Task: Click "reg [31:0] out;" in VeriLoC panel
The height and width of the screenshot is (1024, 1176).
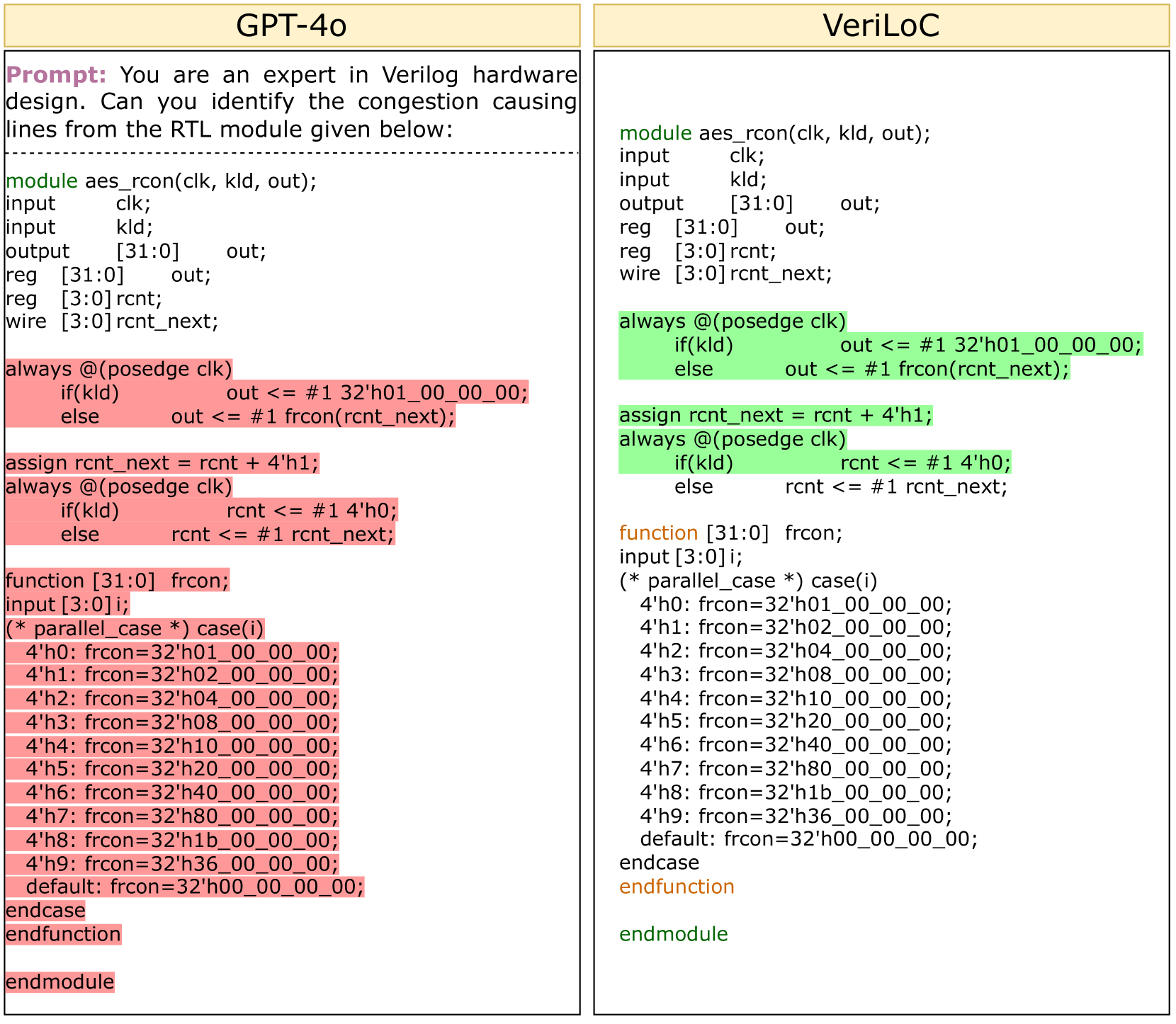Action: [x=723, y=227]
